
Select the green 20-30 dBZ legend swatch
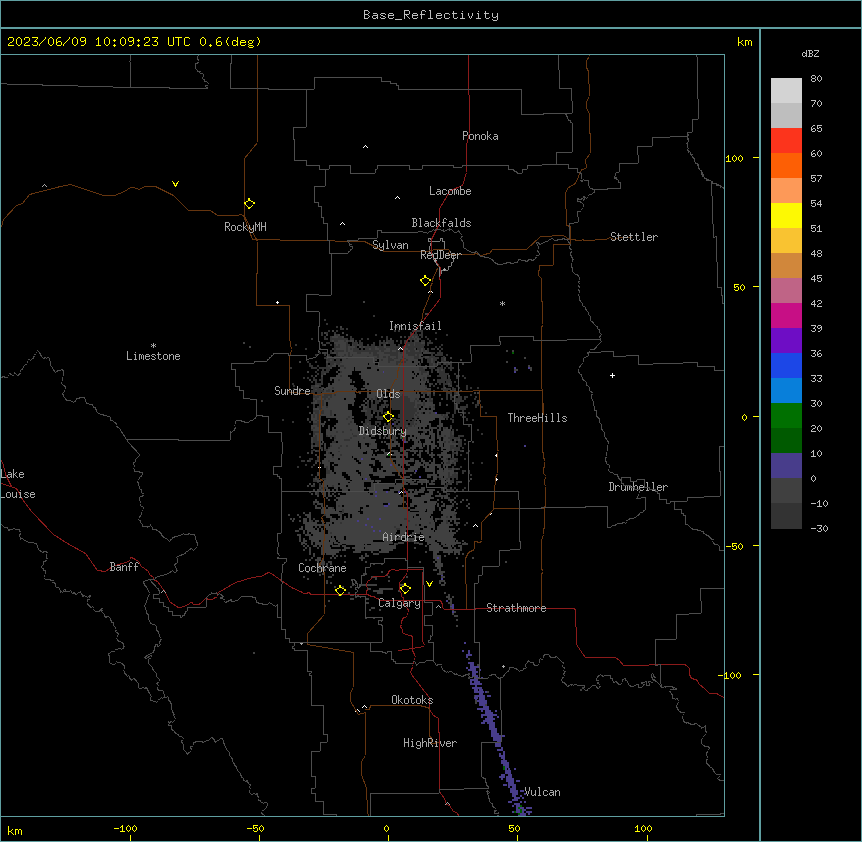click(x=786, y=416)
